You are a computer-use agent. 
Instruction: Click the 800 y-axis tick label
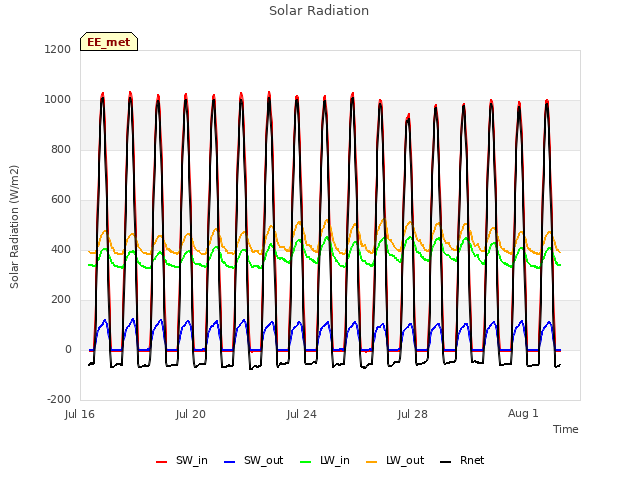61,149
